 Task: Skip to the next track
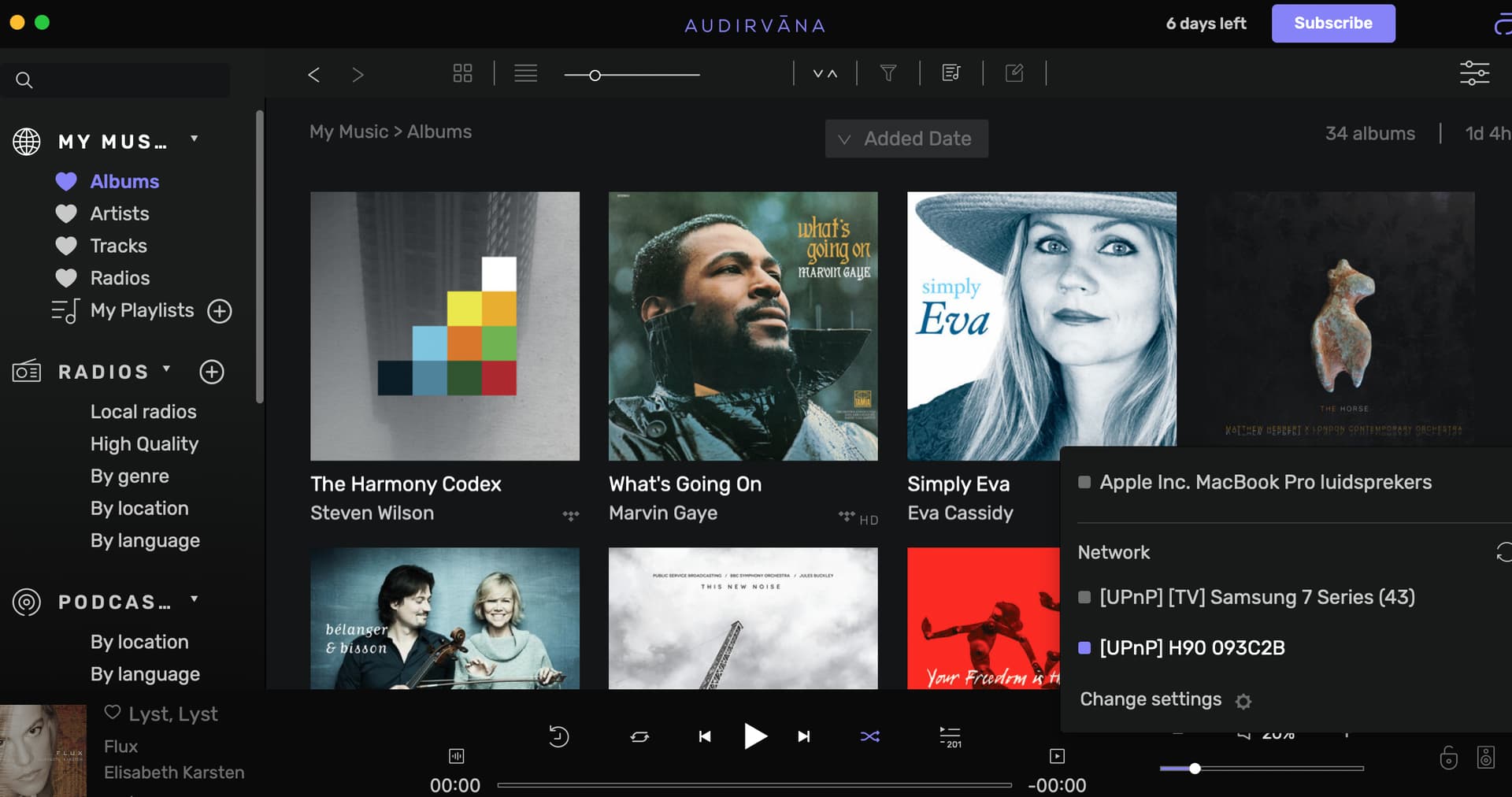[x=803, y=736]
